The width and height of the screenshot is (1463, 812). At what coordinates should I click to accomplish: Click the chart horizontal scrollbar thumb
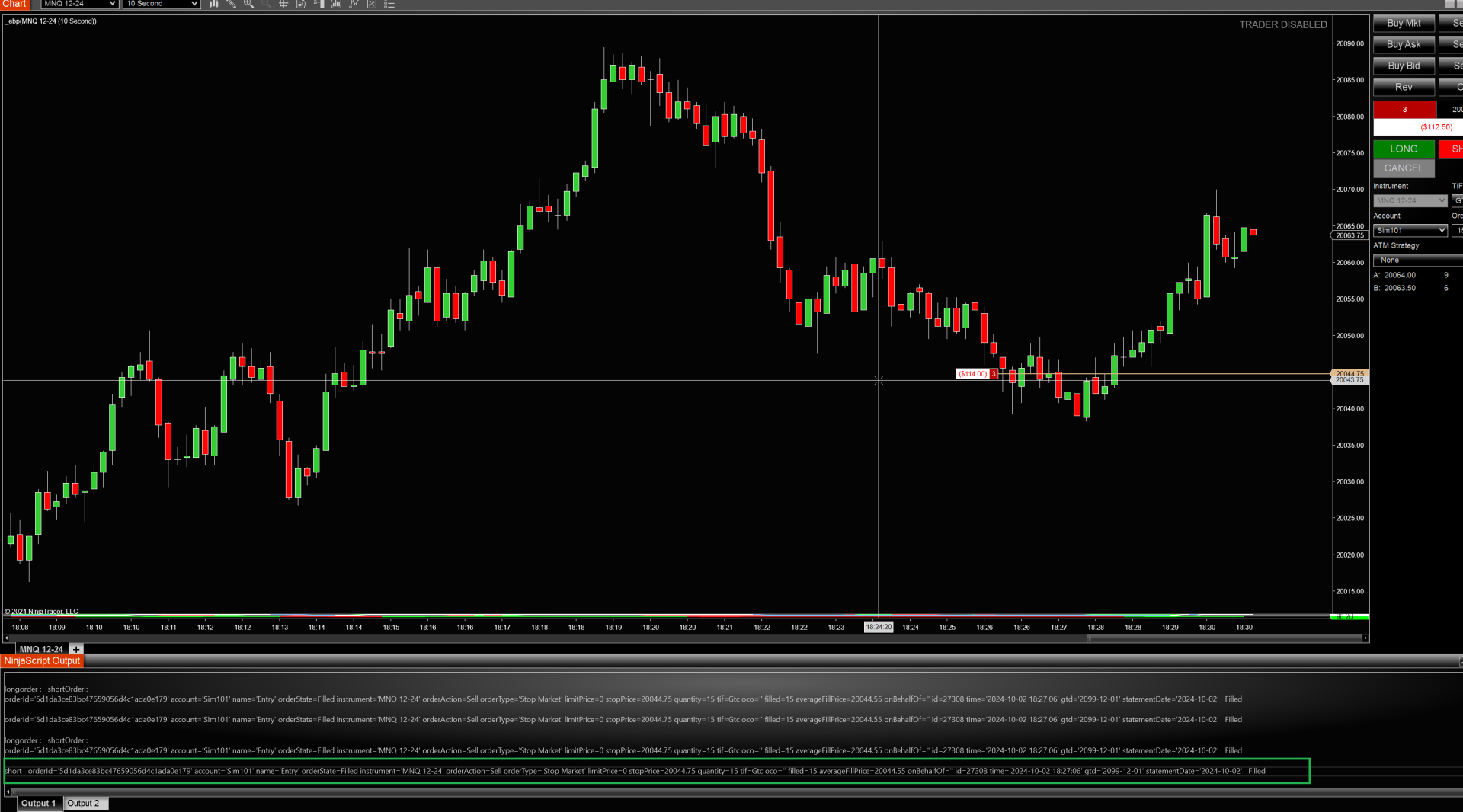coord(1225,638)
